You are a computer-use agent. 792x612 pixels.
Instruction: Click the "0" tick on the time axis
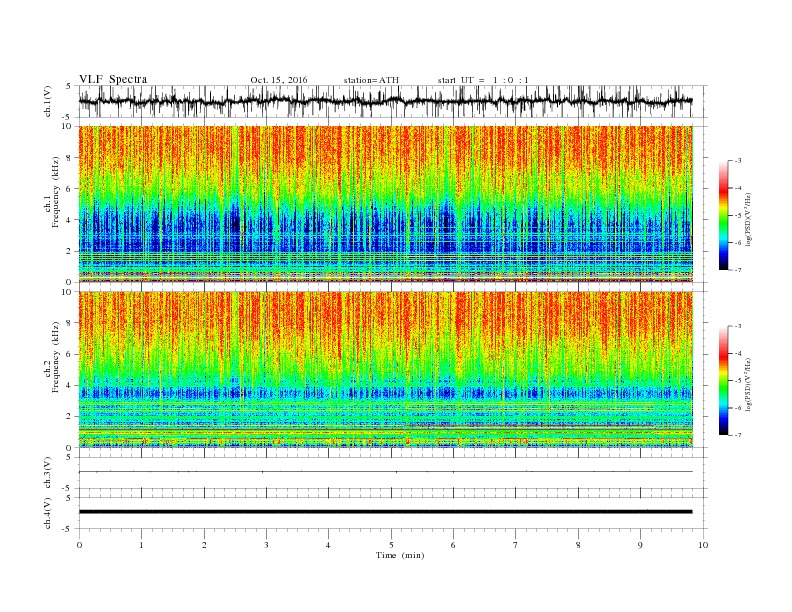(x=79, y=545)
